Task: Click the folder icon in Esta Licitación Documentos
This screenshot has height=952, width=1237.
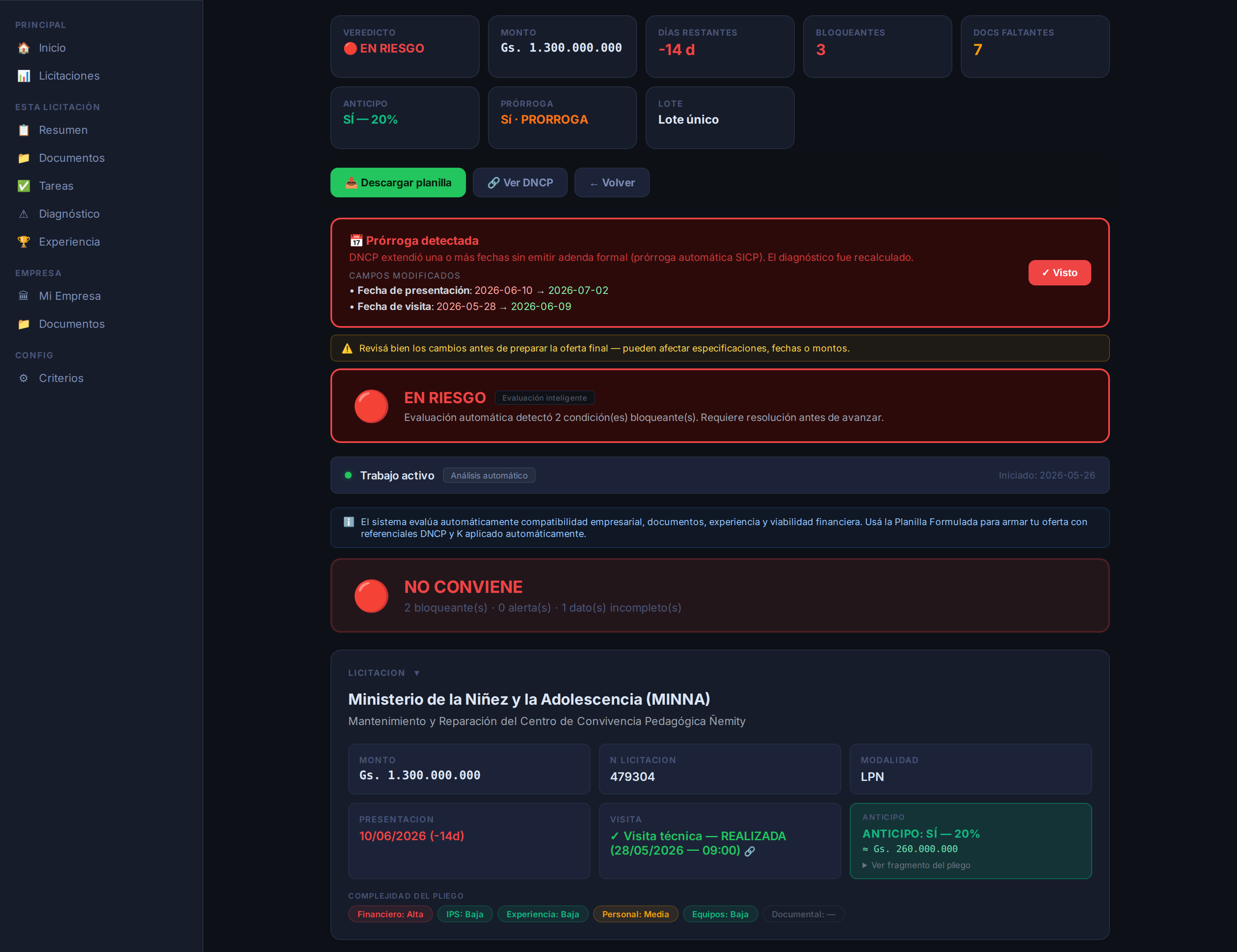Action: [x=24, y=158]
